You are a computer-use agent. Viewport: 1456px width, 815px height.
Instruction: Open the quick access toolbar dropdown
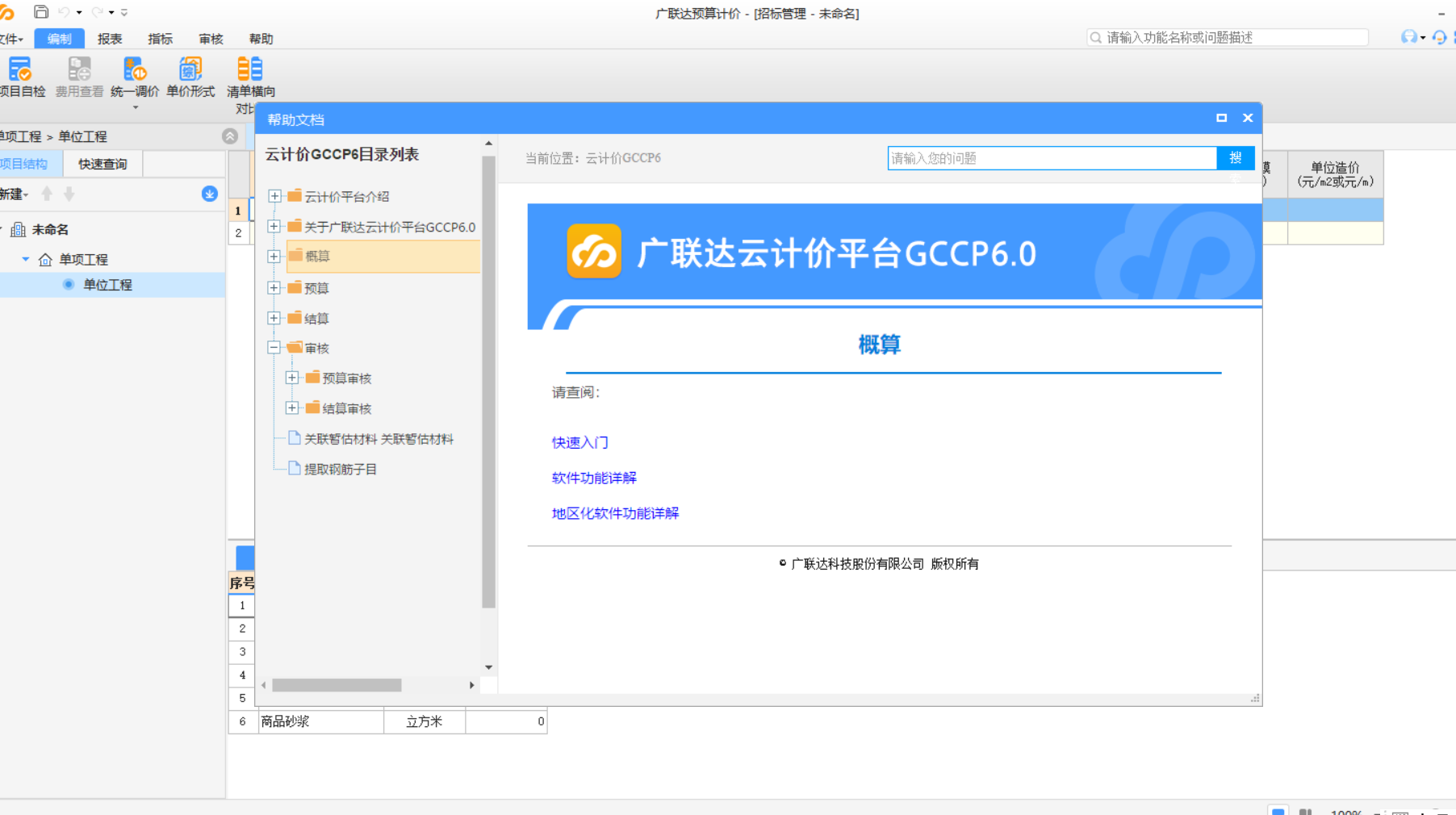point(124,12)
